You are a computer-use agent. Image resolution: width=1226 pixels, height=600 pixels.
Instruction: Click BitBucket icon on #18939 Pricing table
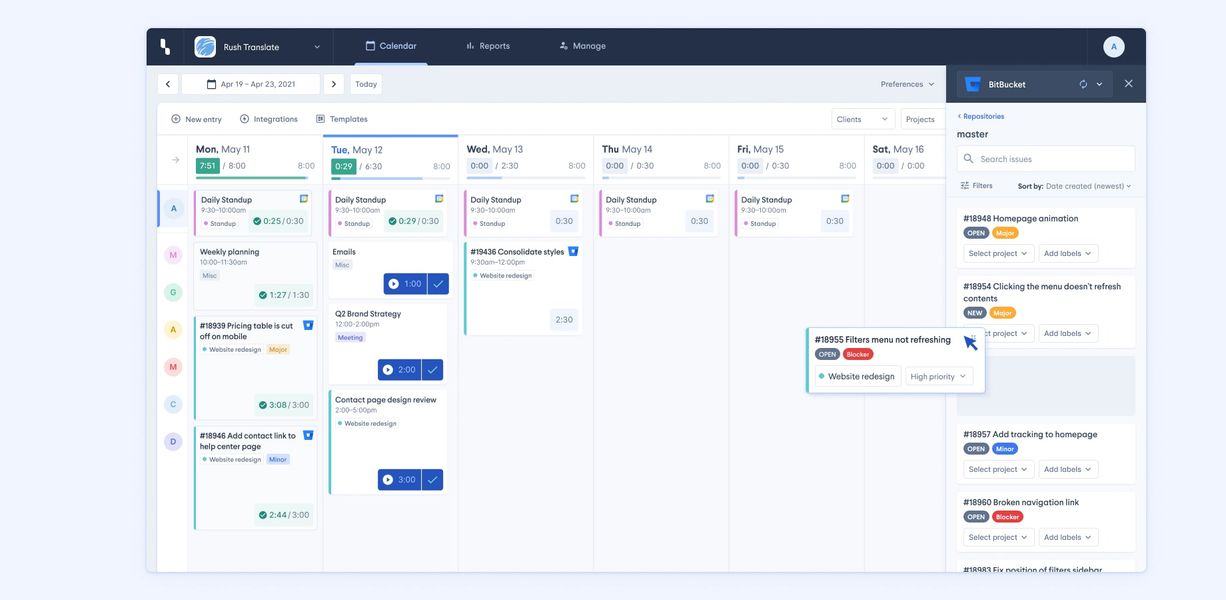[308, 325]
